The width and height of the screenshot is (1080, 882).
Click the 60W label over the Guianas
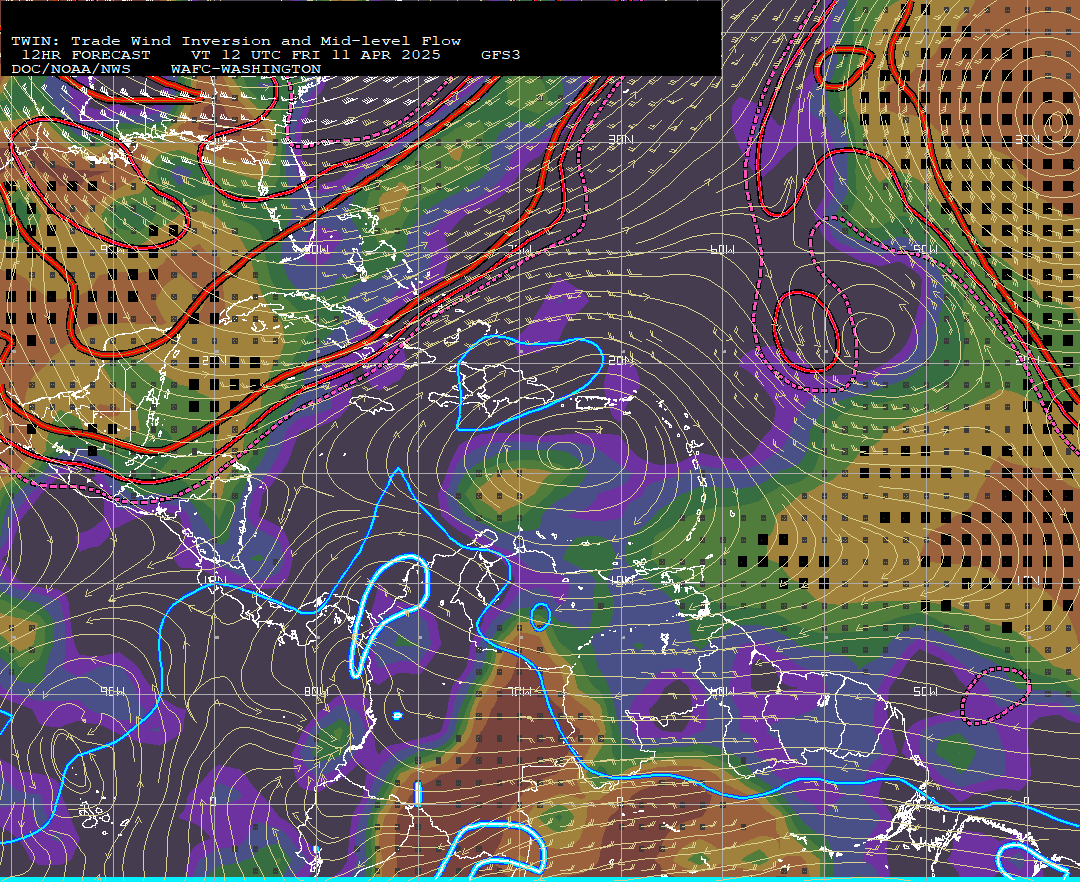[x=722, y=691]
